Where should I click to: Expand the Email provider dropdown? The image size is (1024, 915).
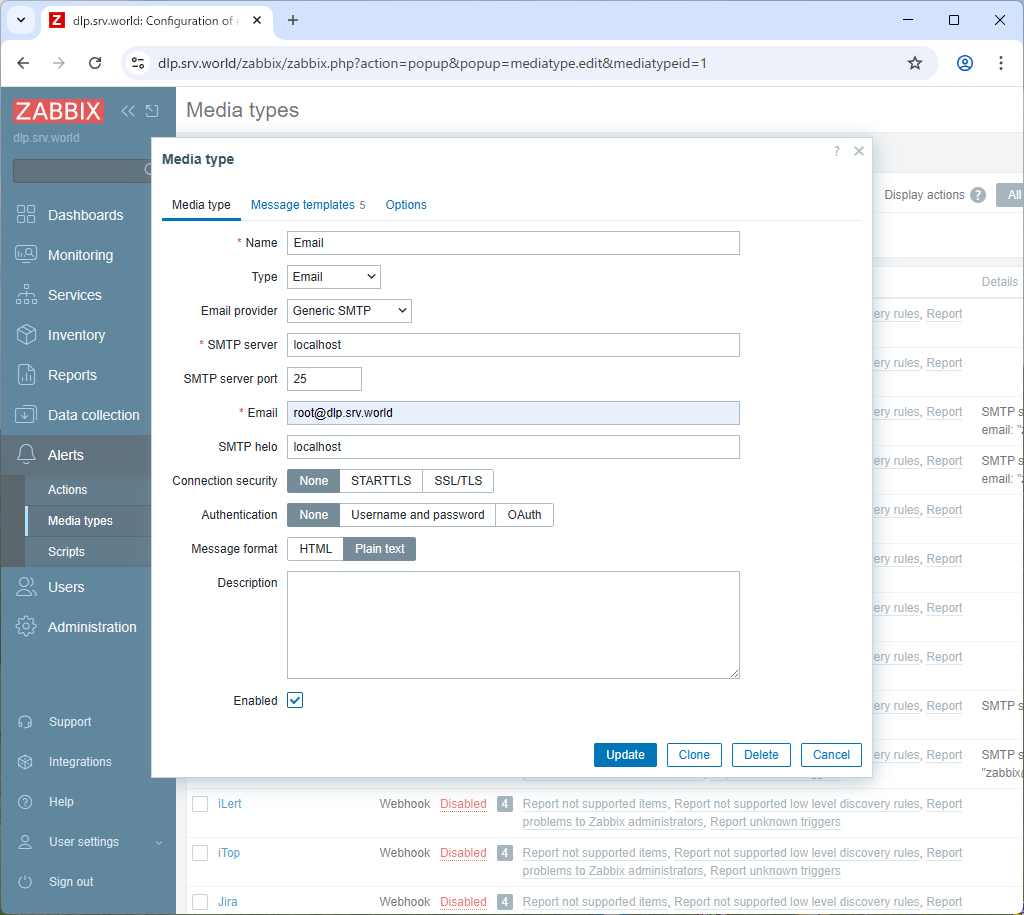click(x=349, y=311)
